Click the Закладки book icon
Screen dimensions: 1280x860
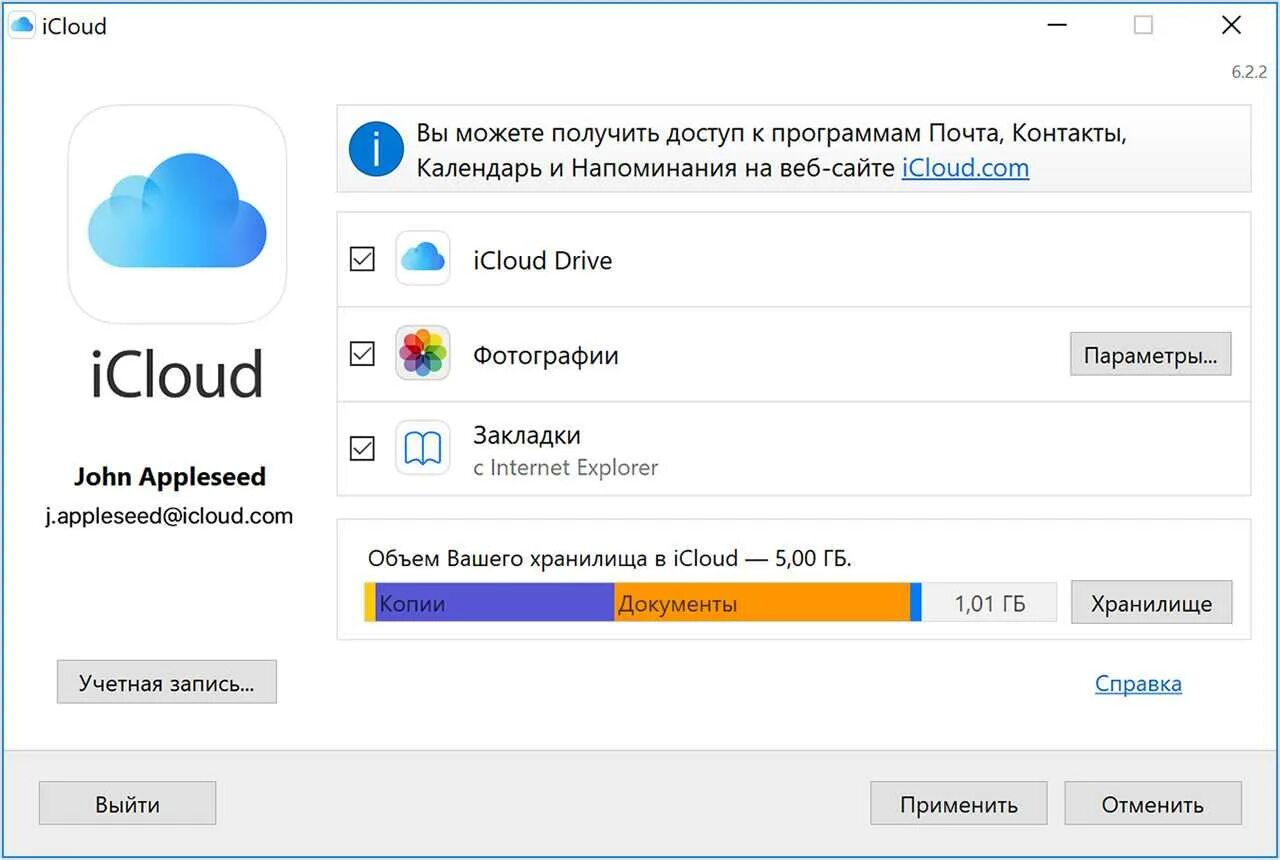(x=422, y=448)
